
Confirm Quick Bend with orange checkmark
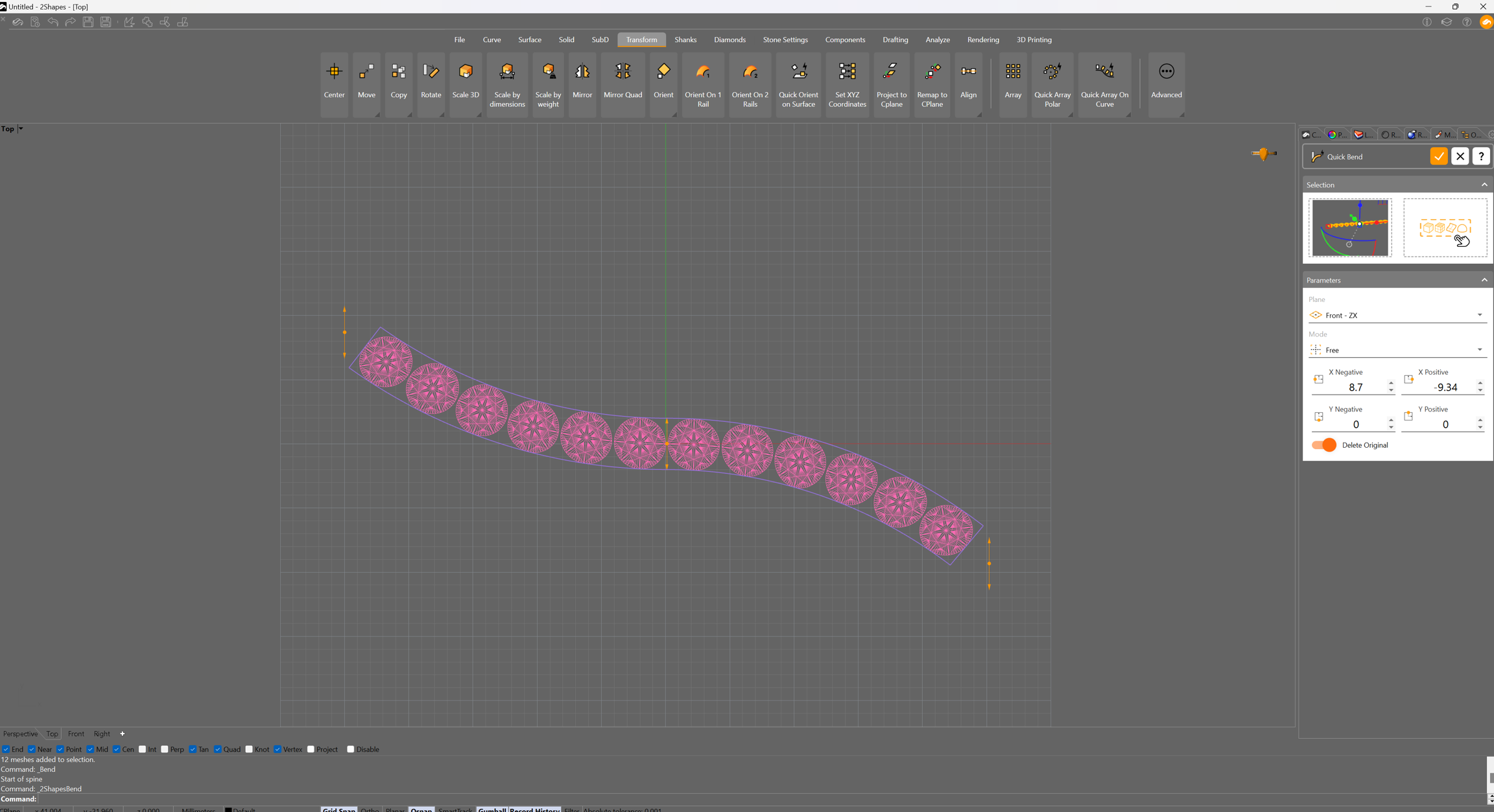(1438, 157)
